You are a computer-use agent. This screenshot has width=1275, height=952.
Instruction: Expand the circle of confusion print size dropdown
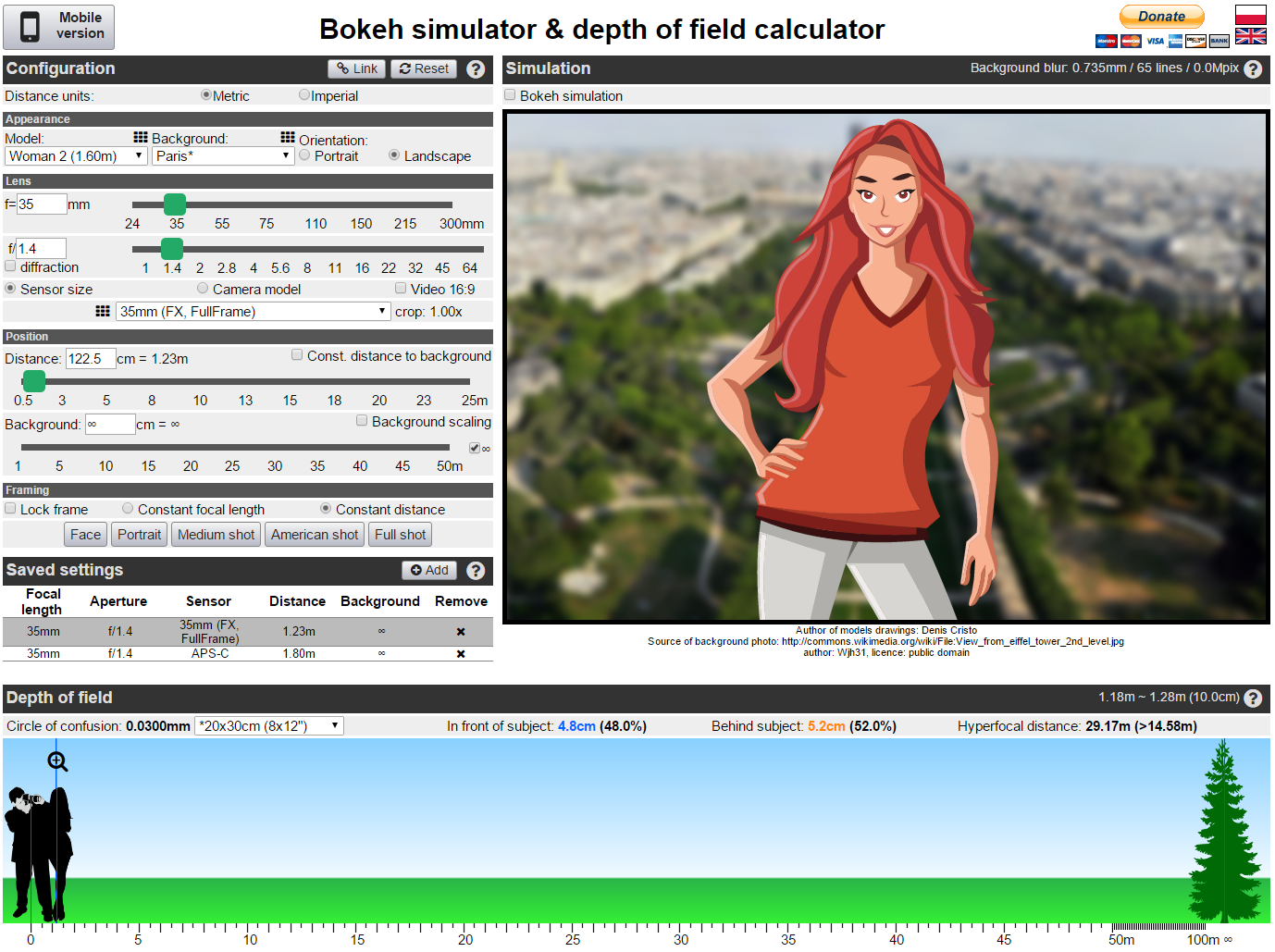click(x=268, y=726)
